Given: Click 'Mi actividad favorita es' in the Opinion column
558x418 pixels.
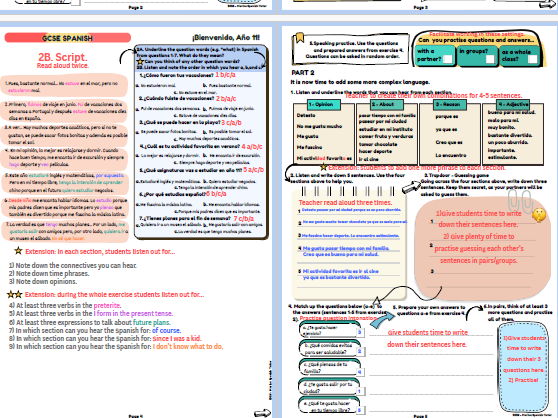Looking at the screenshot, I should coord(324,158).
